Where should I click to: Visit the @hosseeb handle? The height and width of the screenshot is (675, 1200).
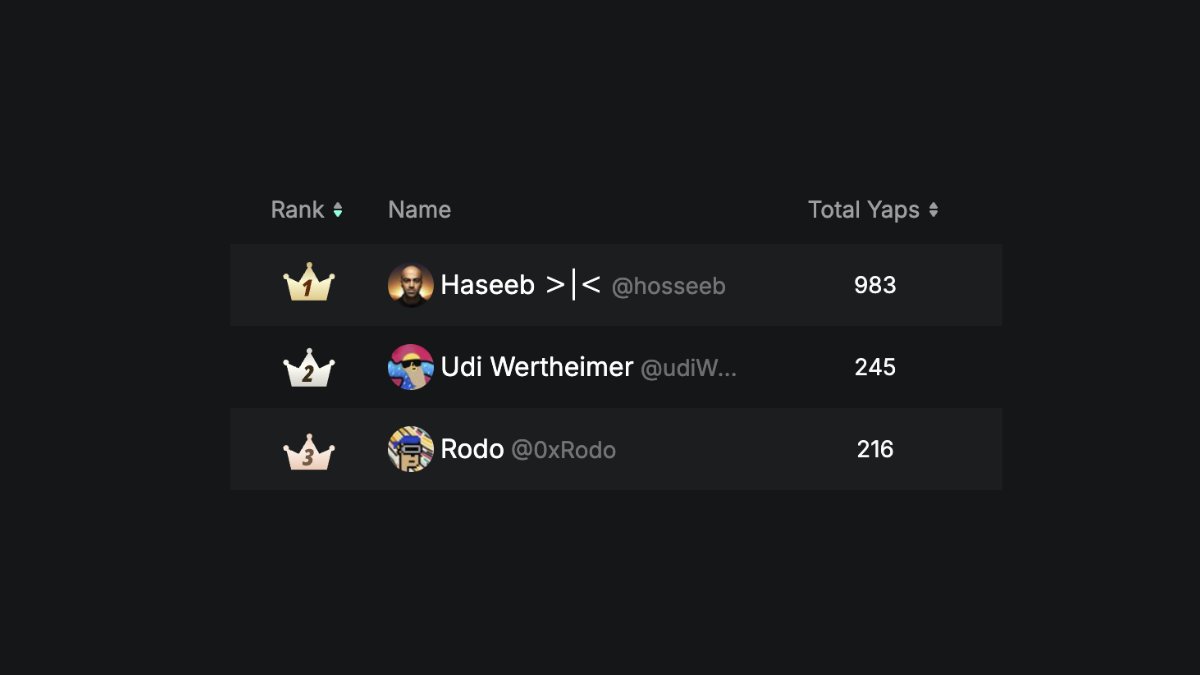(669, 286)
